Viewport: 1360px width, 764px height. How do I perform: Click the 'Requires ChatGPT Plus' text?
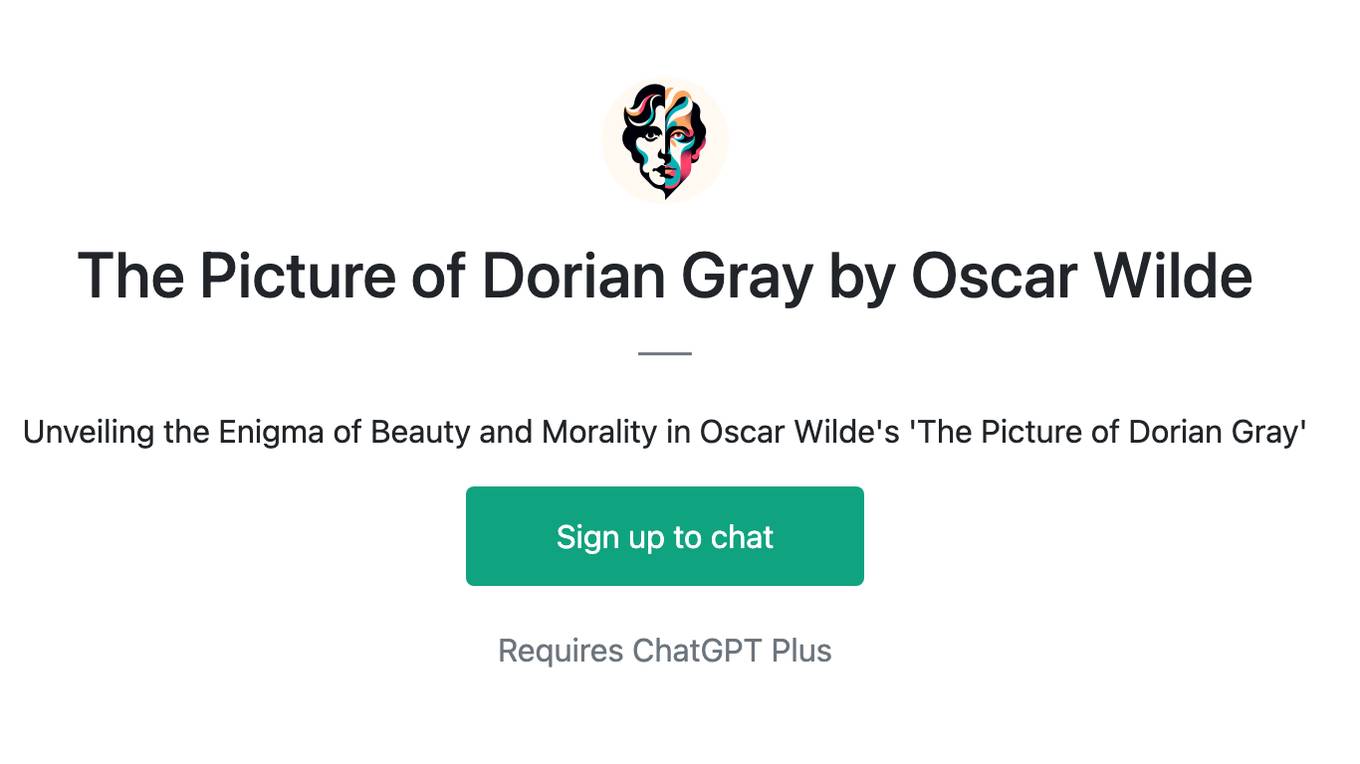click(665, 651)
